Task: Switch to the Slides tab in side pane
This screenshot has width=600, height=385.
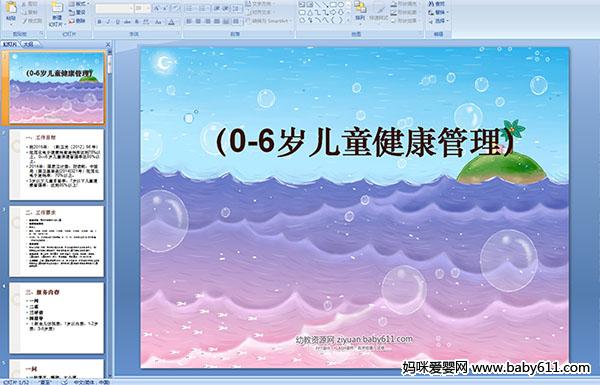Action: pyautogui.click(x=10, y=44)
